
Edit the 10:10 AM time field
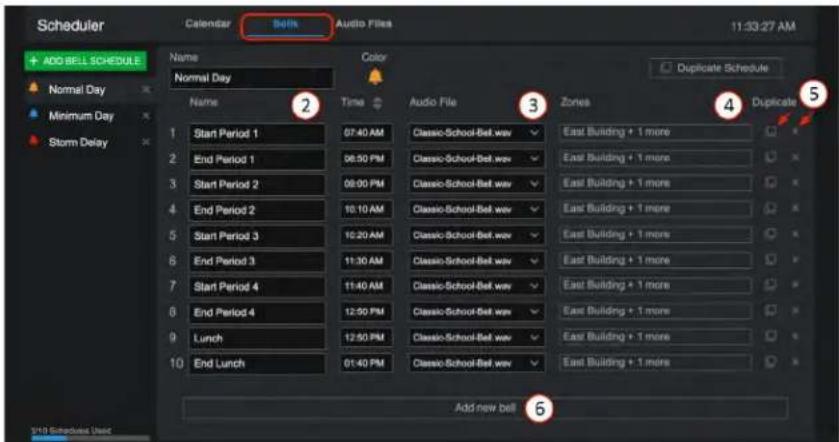pos(367,209)
